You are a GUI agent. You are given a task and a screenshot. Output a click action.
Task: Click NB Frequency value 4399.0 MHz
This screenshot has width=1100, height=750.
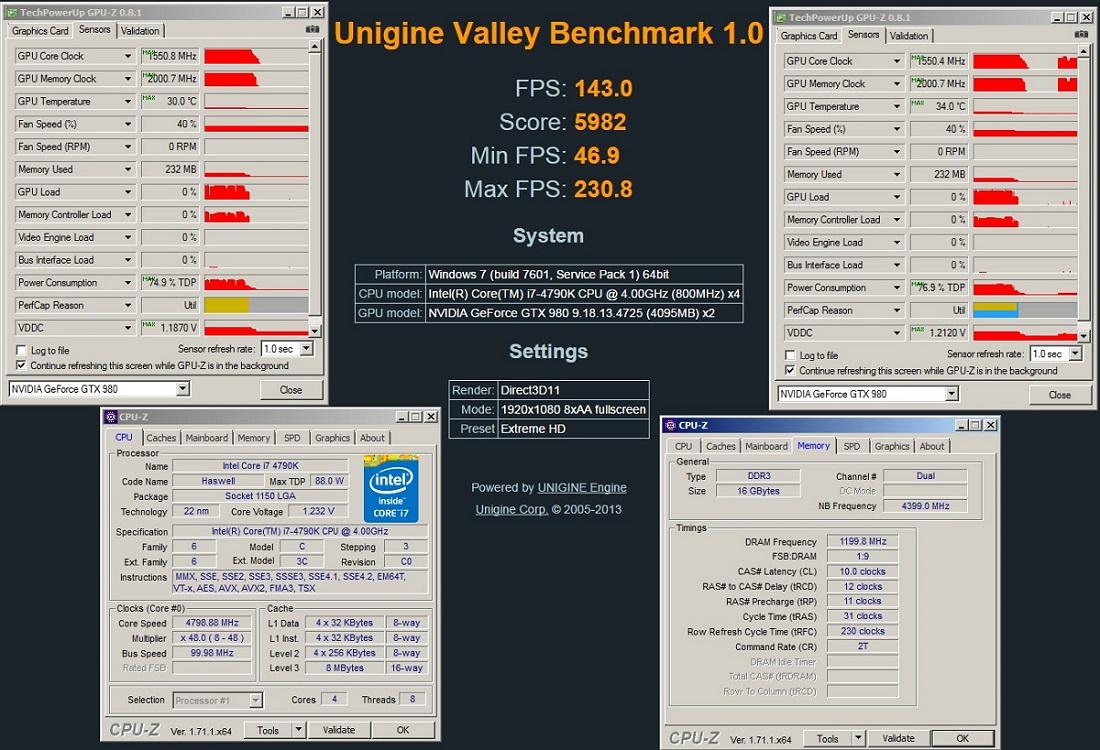[x=925, y=505]
